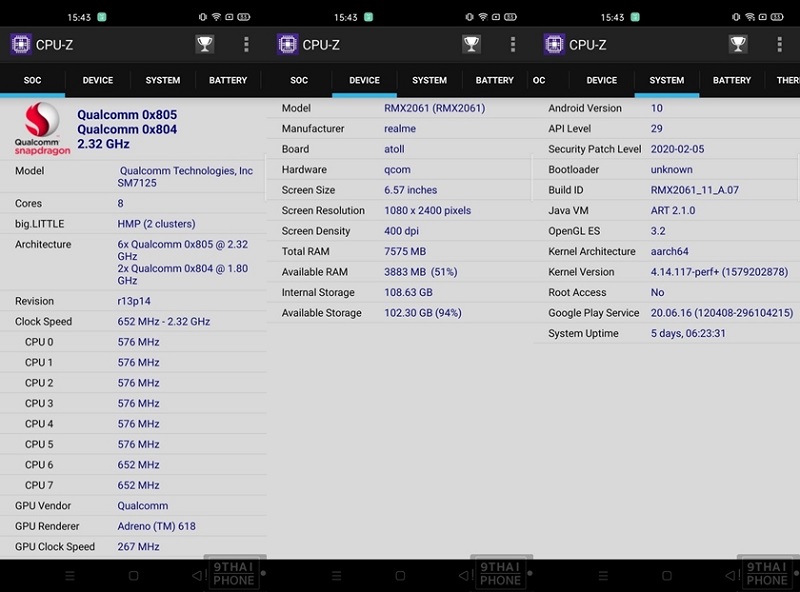This screenshot has width=800, height=592.
Task: Open the DEVICE tab in right screen
Action: click(x=602, y=80)
